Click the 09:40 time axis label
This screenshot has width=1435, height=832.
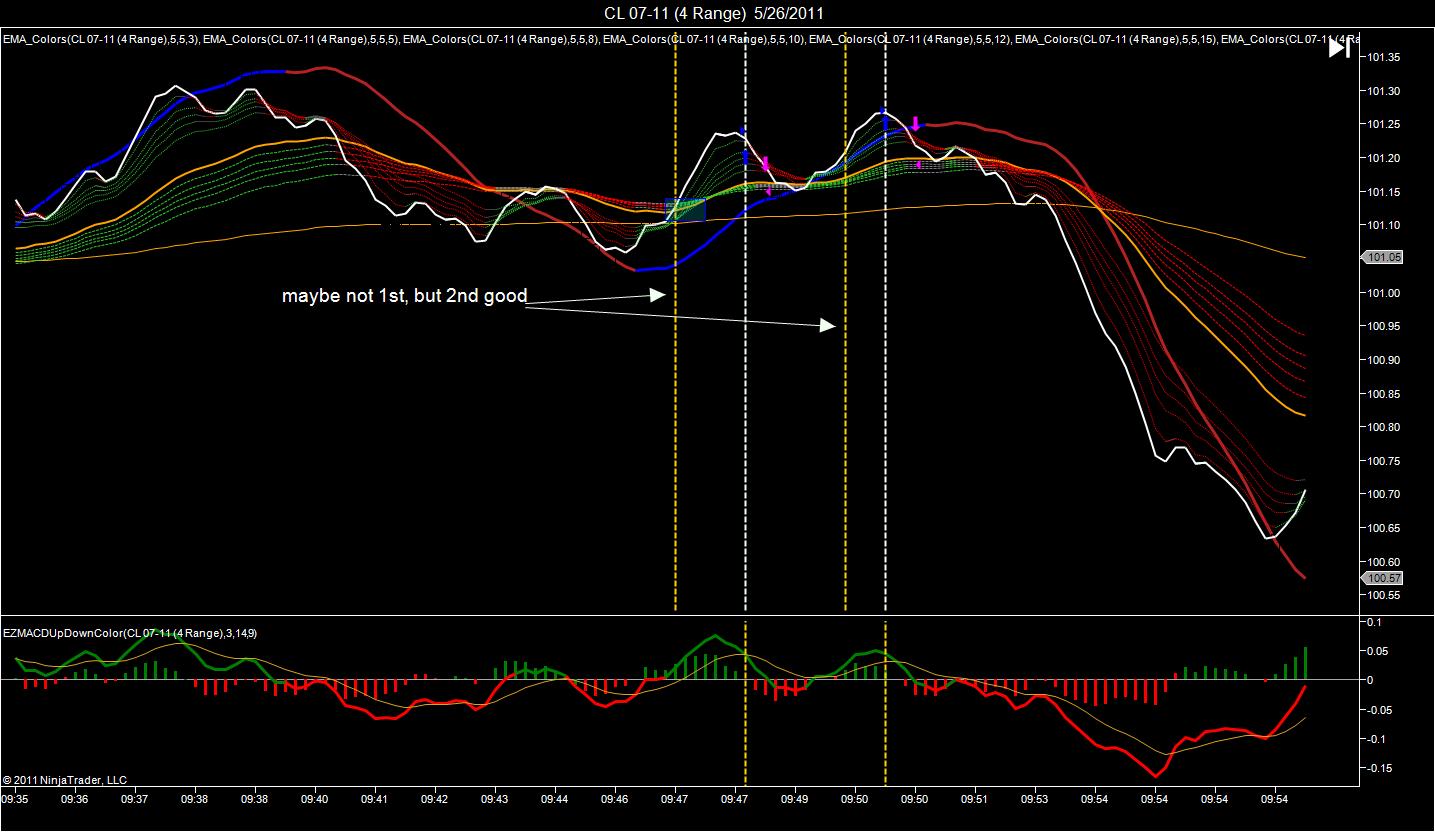click(315, 800)
